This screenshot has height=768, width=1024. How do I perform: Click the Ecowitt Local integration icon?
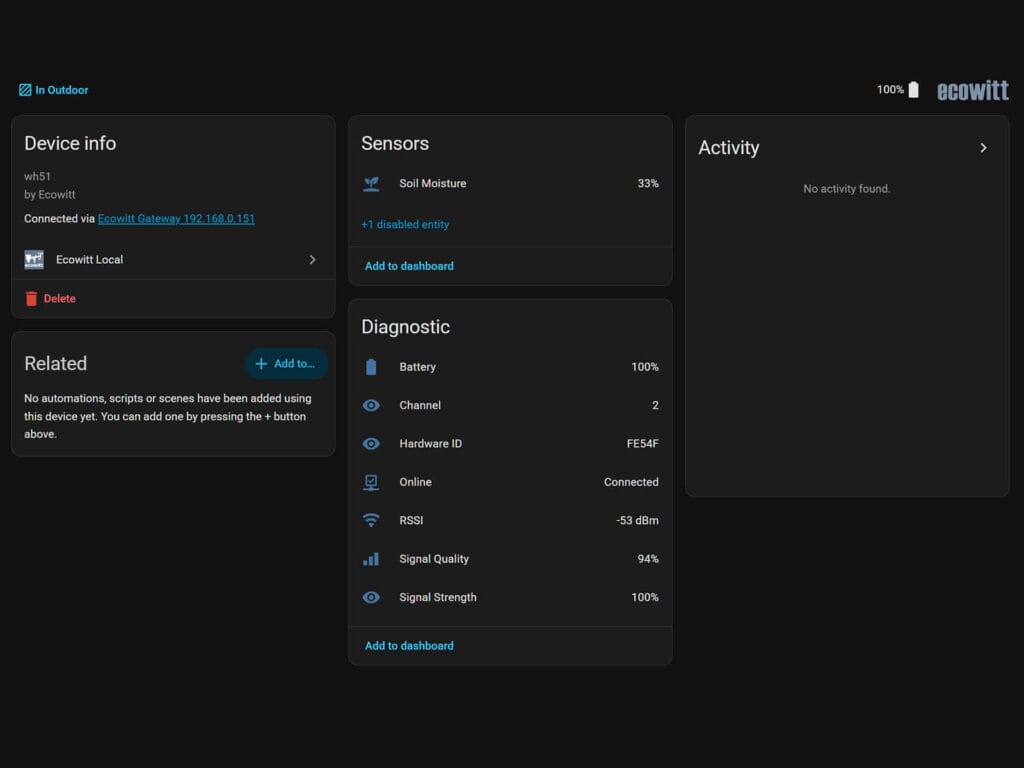34,260
